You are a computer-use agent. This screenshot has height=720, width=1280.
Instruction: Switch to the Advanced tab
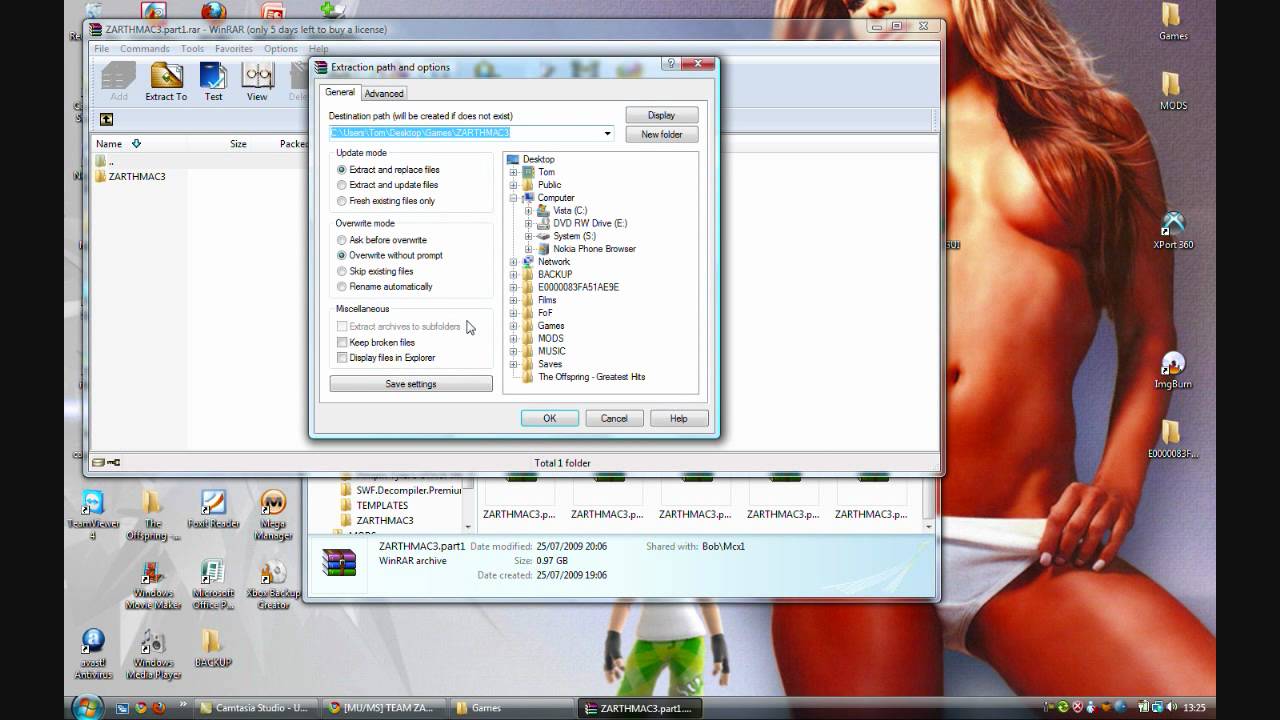[x=384, y=94]
